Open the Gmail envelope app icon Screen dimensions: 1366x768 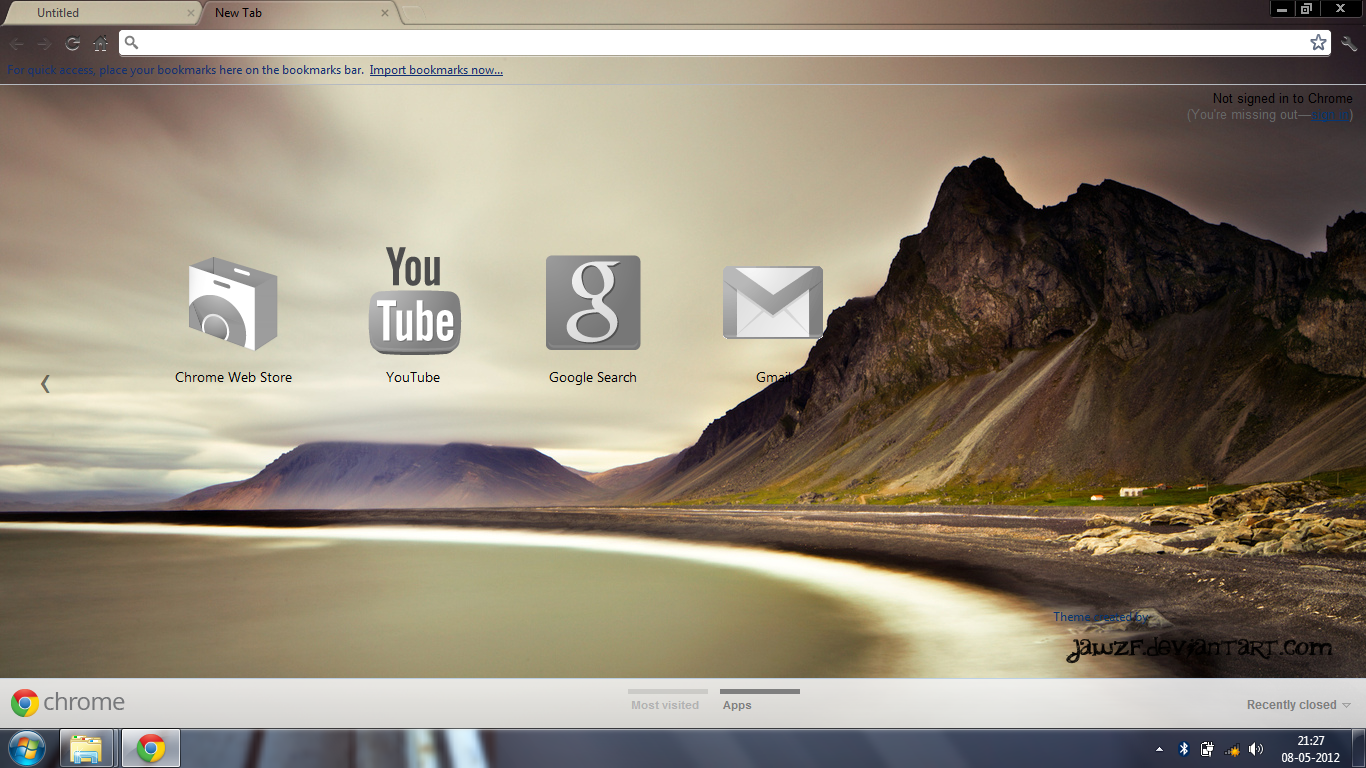[773, 302]
